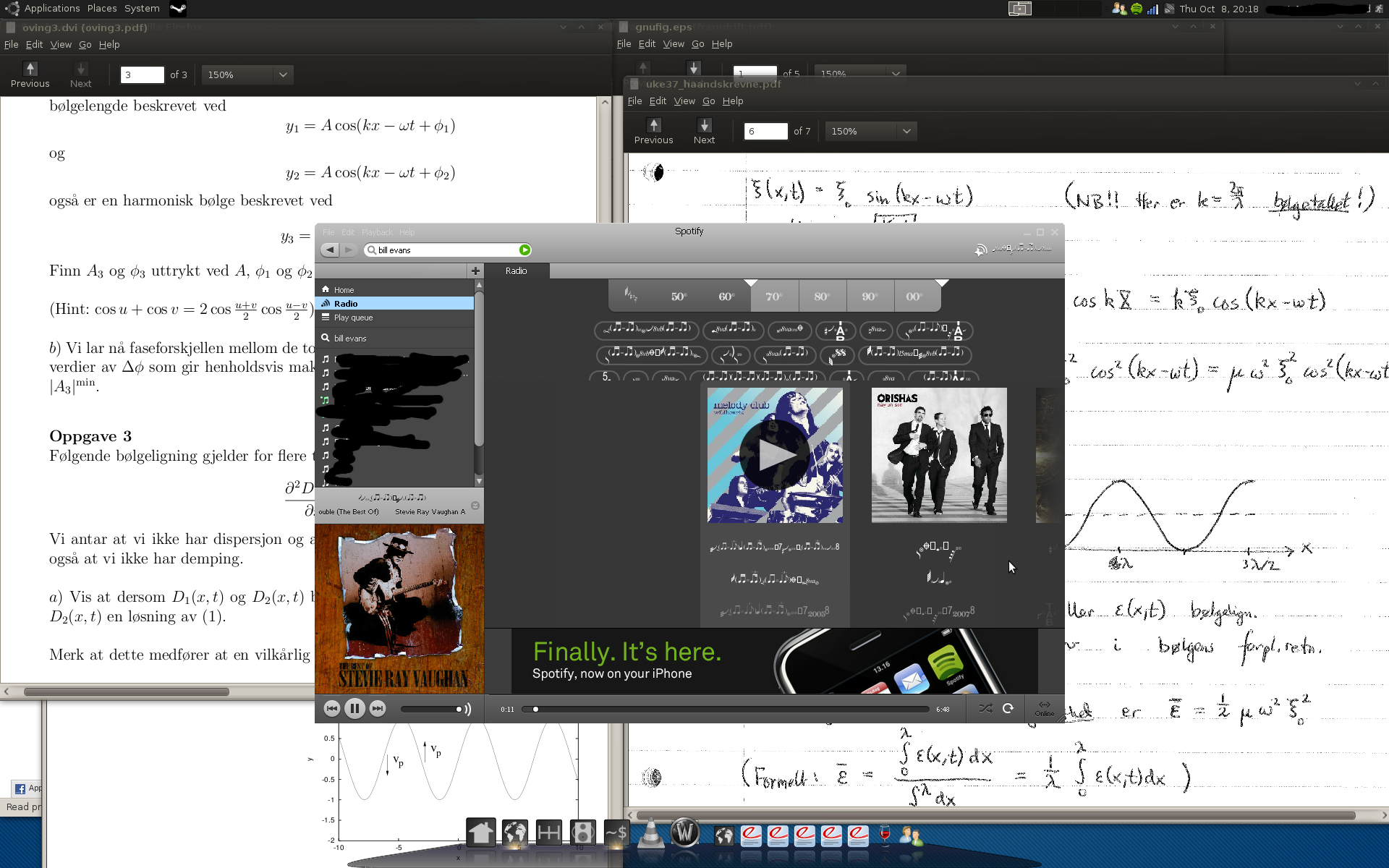Click sidebar scrollbar up arrow in Spotify
Image resolution: width=1389 pixels, height=868 pixels.
click(479, 286)
